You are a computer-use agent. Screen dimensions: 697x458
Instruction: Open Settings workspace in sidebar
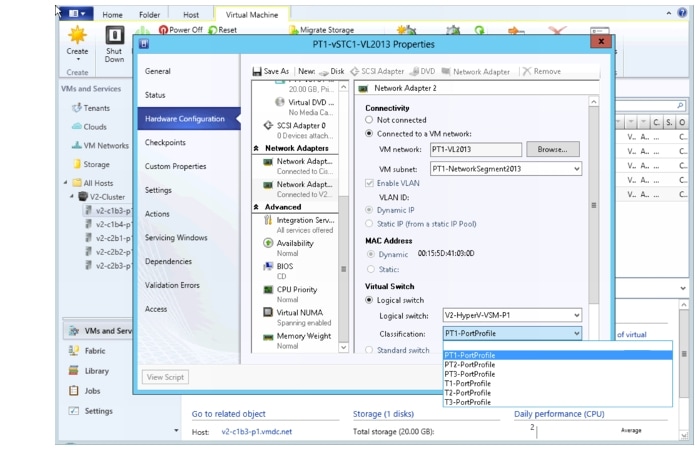(98, 411)
